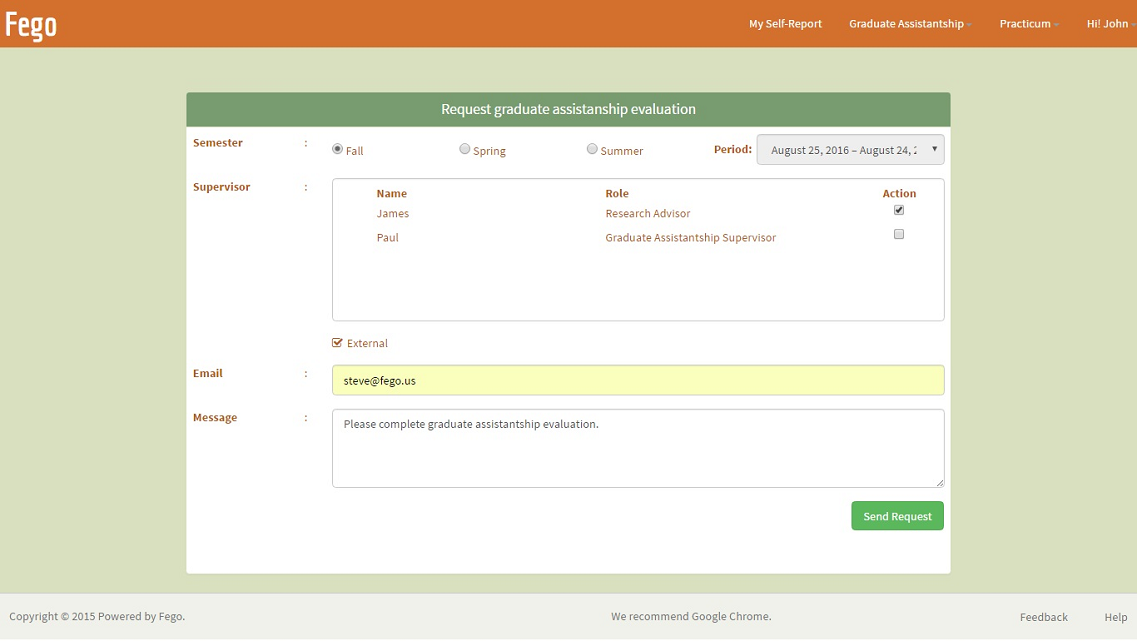Open the Feedback link in footer
The width and height of the screenshot is (1137, 641).
(1043, 617)
